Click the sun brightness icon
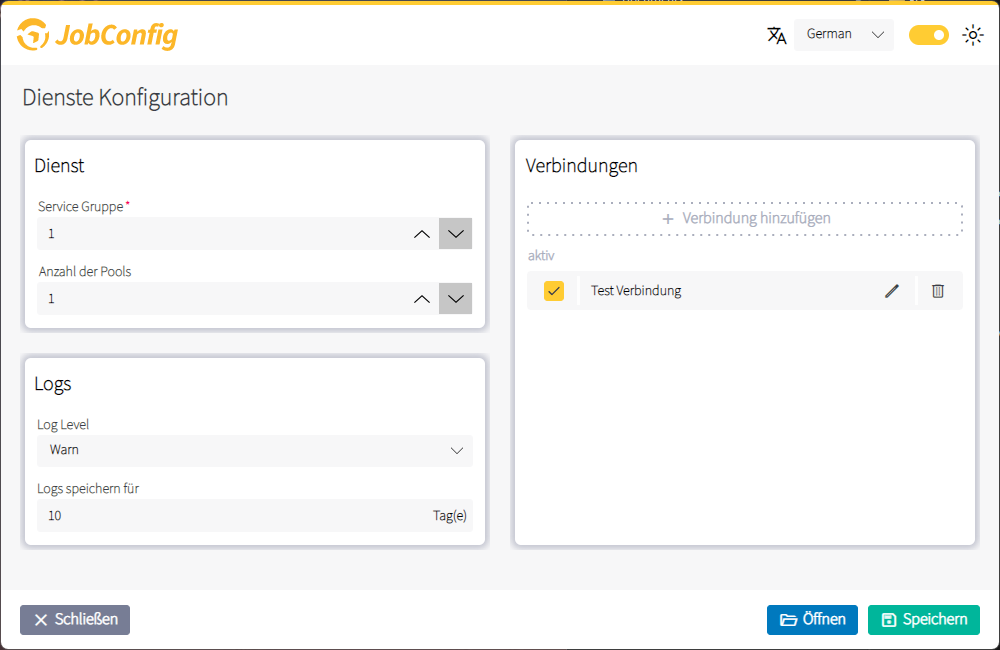 pyautogui.click(x=973, y=35)
